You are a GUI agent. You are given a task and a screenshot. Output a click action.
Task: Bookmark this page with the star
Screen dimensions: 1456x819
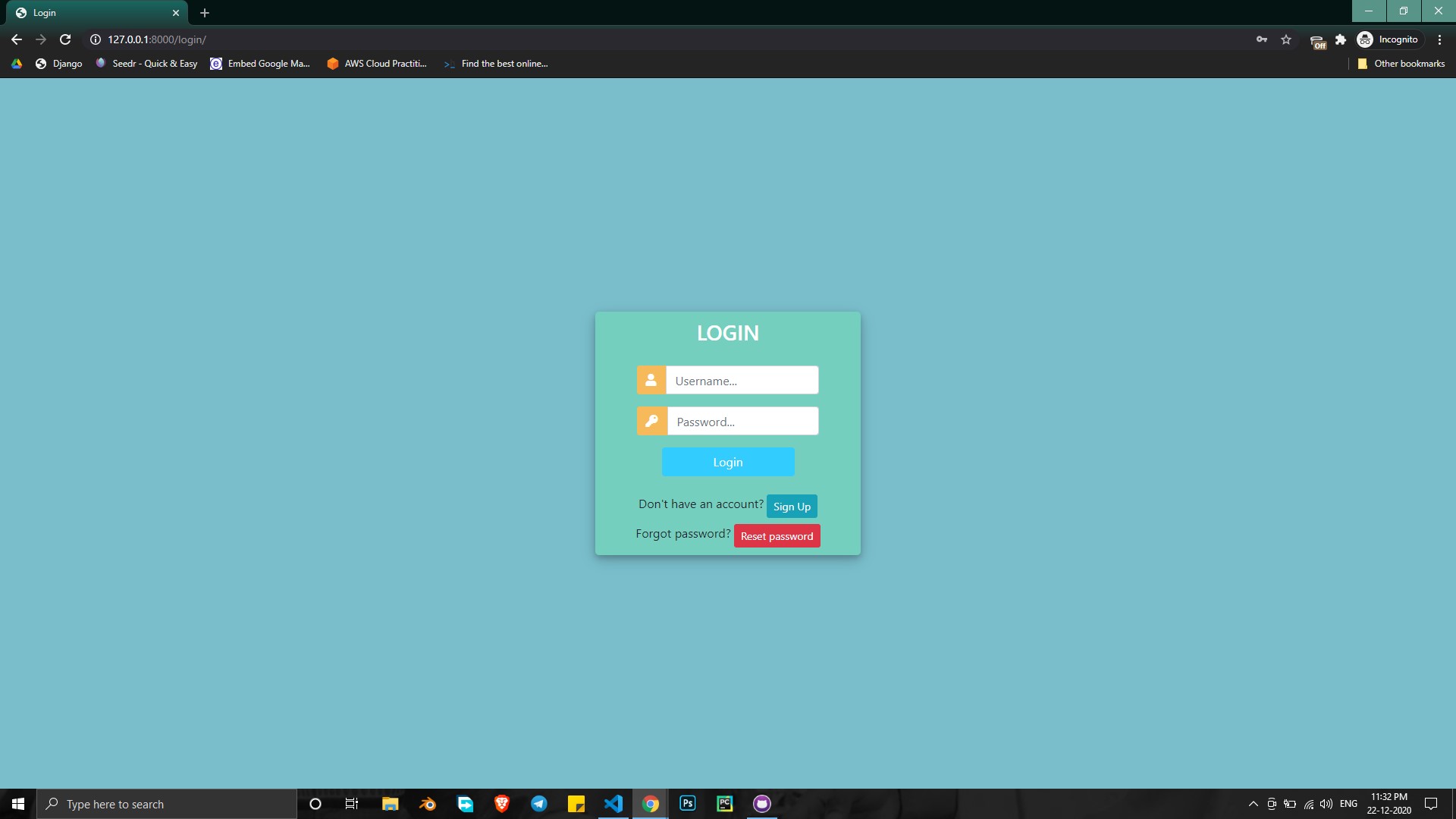(x=1286, y=39)
